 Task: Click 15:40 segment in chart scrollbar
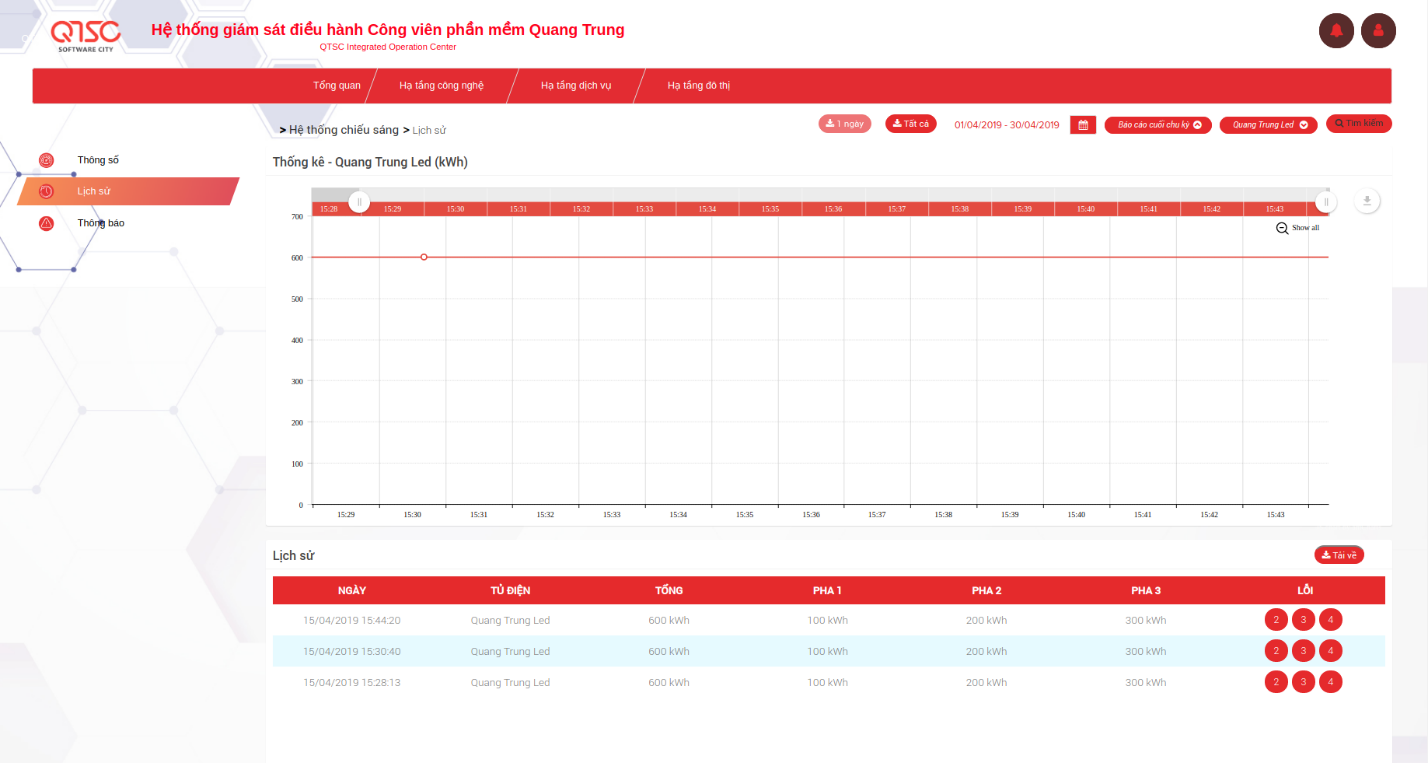(1085, 209)
